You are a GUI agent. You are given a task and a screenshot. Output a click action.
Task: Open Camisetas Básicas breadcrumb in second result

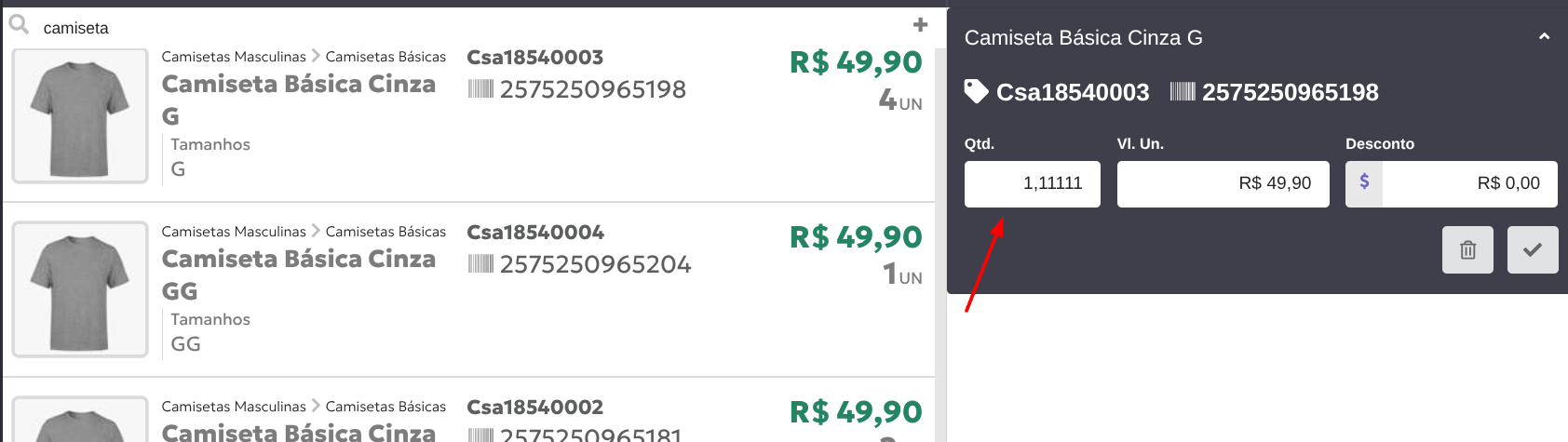point(385,232)
